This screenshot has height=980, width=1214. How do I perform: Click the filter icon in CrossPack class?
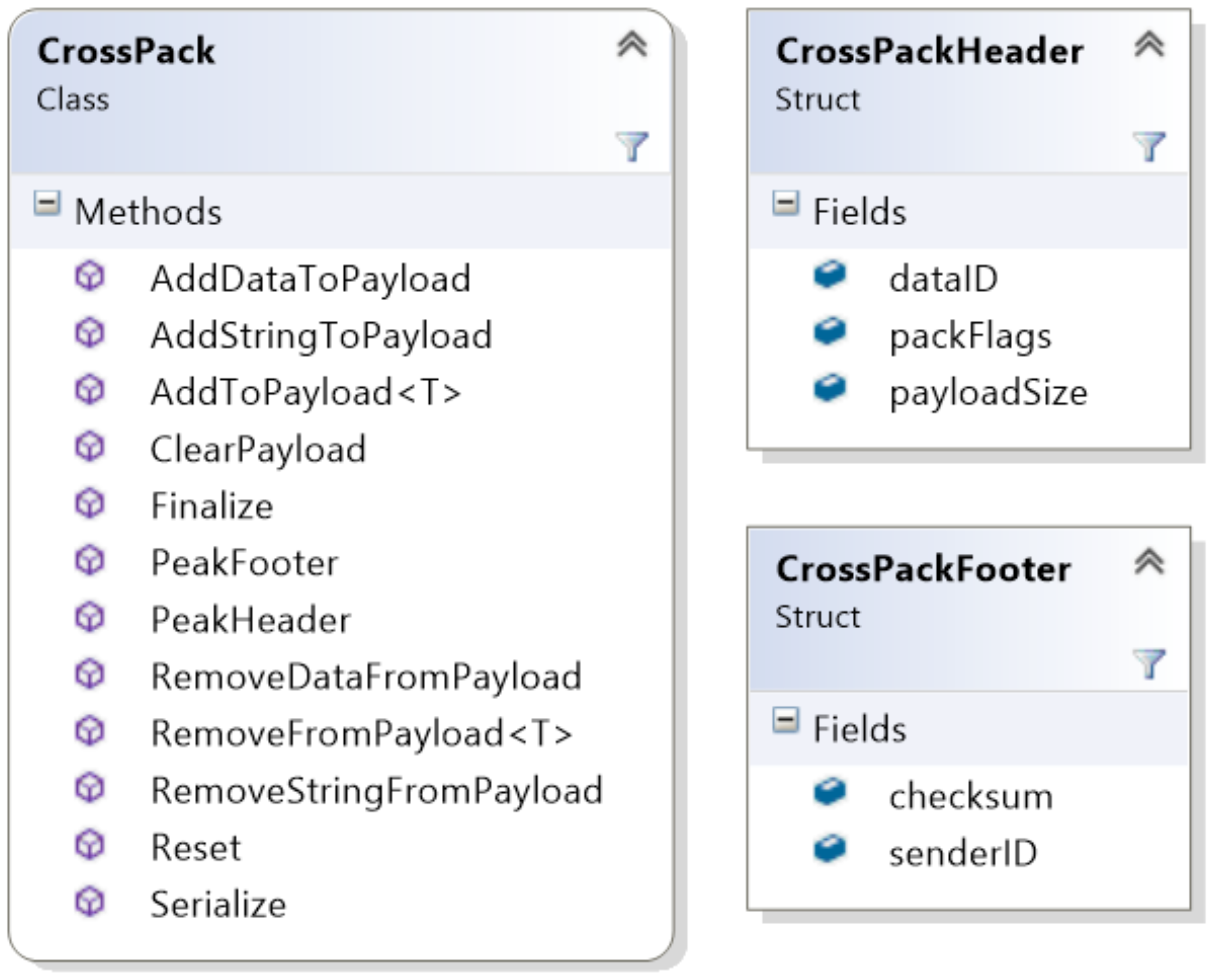pos(632,146)
